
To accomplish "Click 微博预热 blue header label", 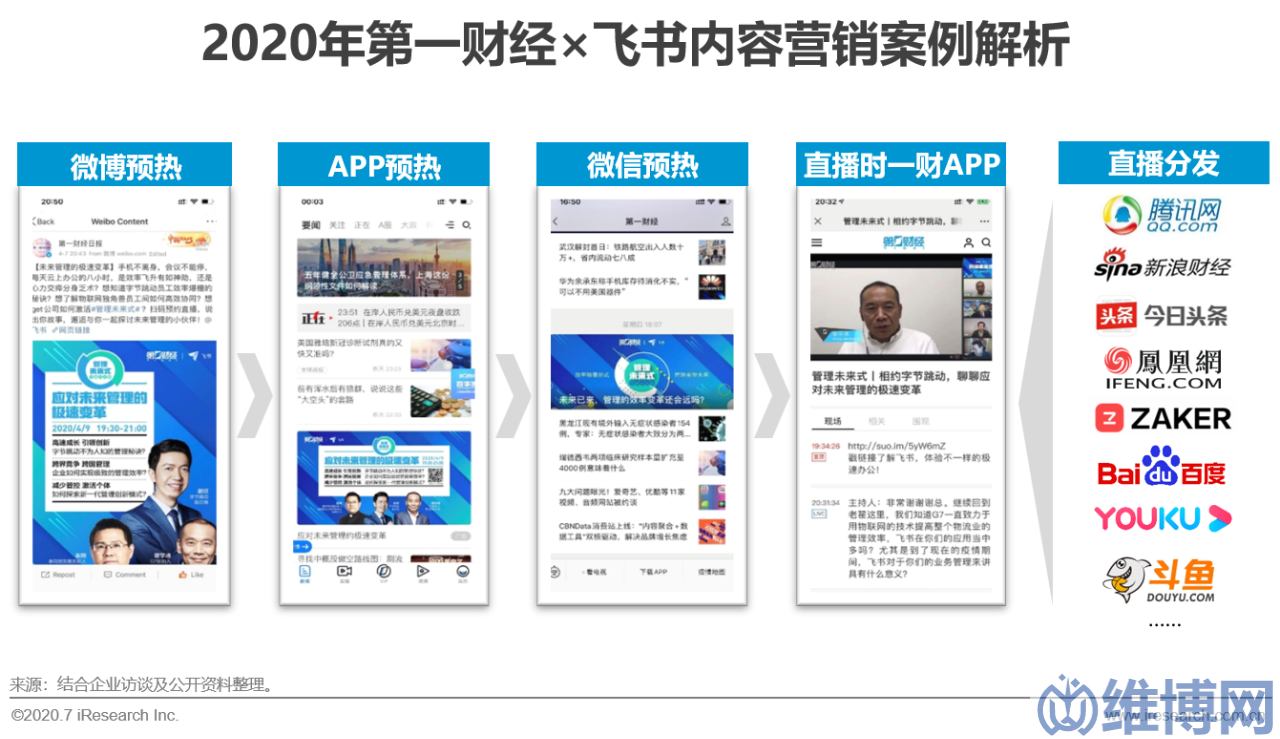I will tap(124, 165).
